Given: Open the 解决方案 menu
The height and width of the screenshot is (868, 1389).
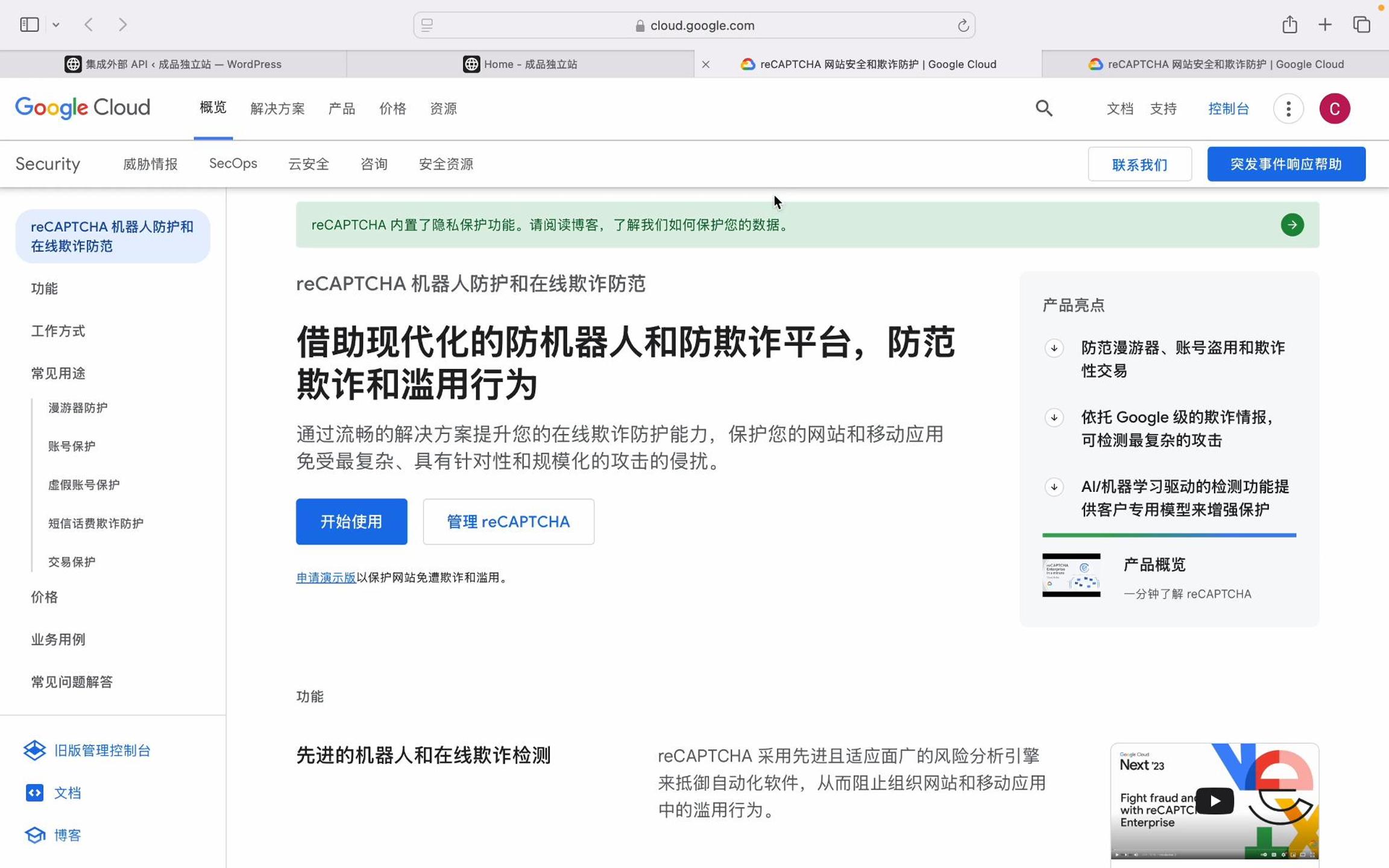Looking at the screenshot, I should (277, 108).
